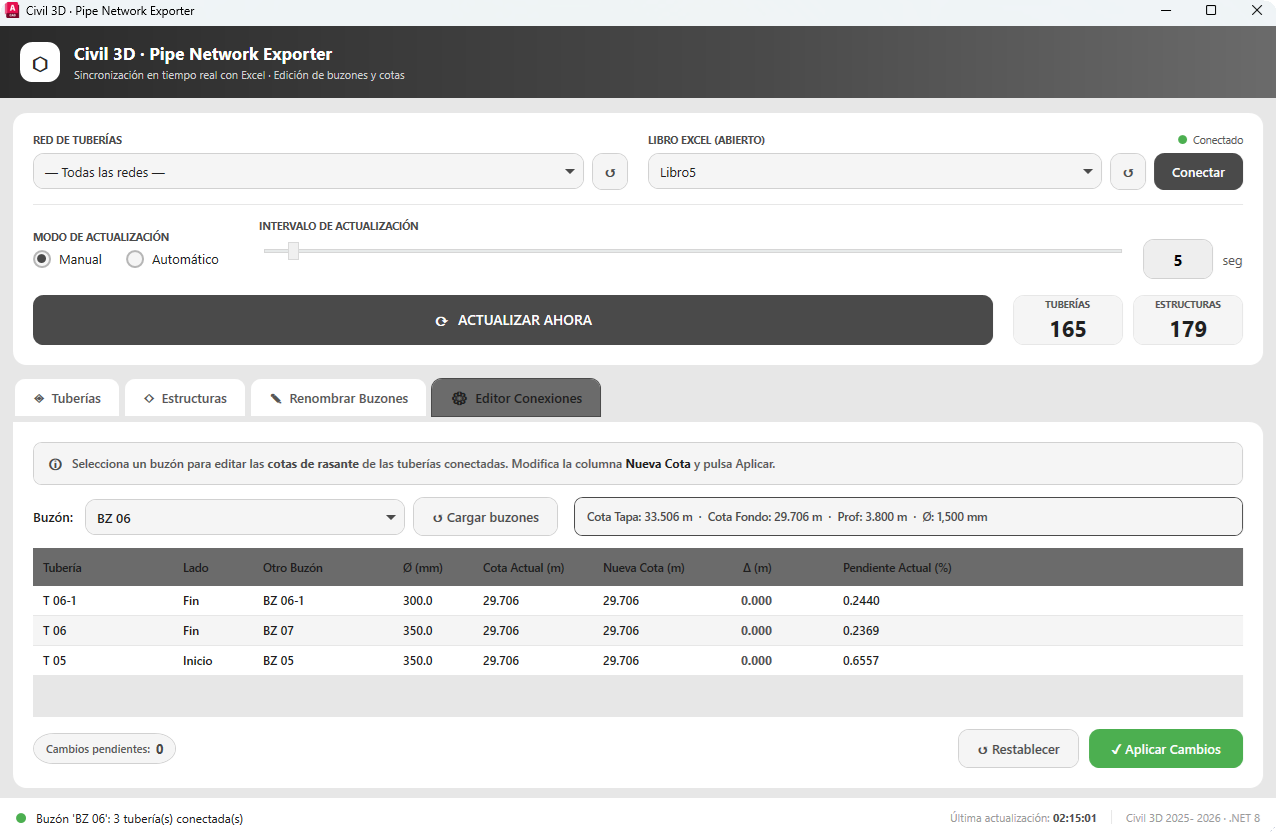
Task: Click the slope value 0.6557
Action: click(x=861, y=661)
